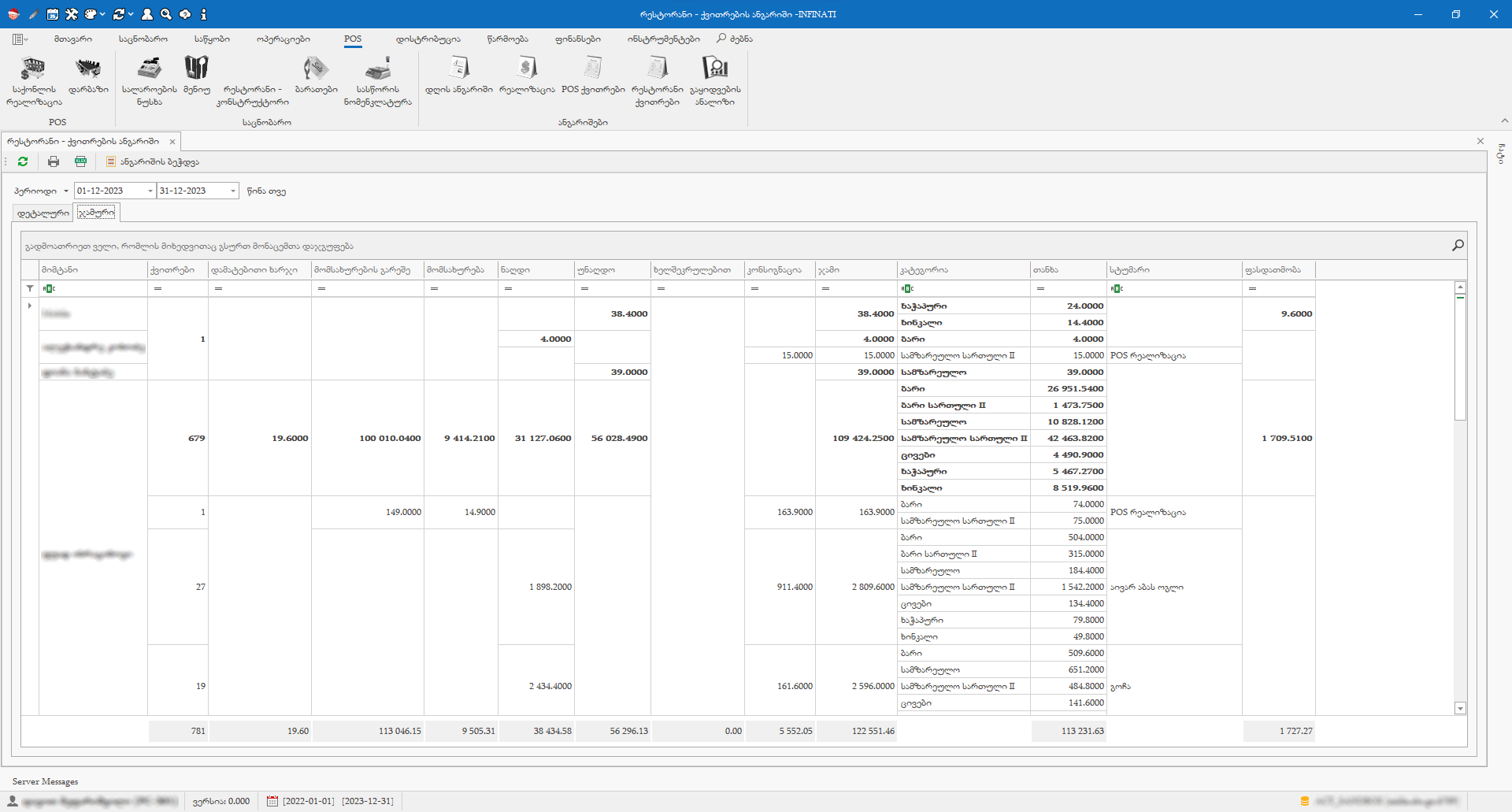Switch to the დეტალური tab
The image size is (1512, 812).
click(43, 213)
